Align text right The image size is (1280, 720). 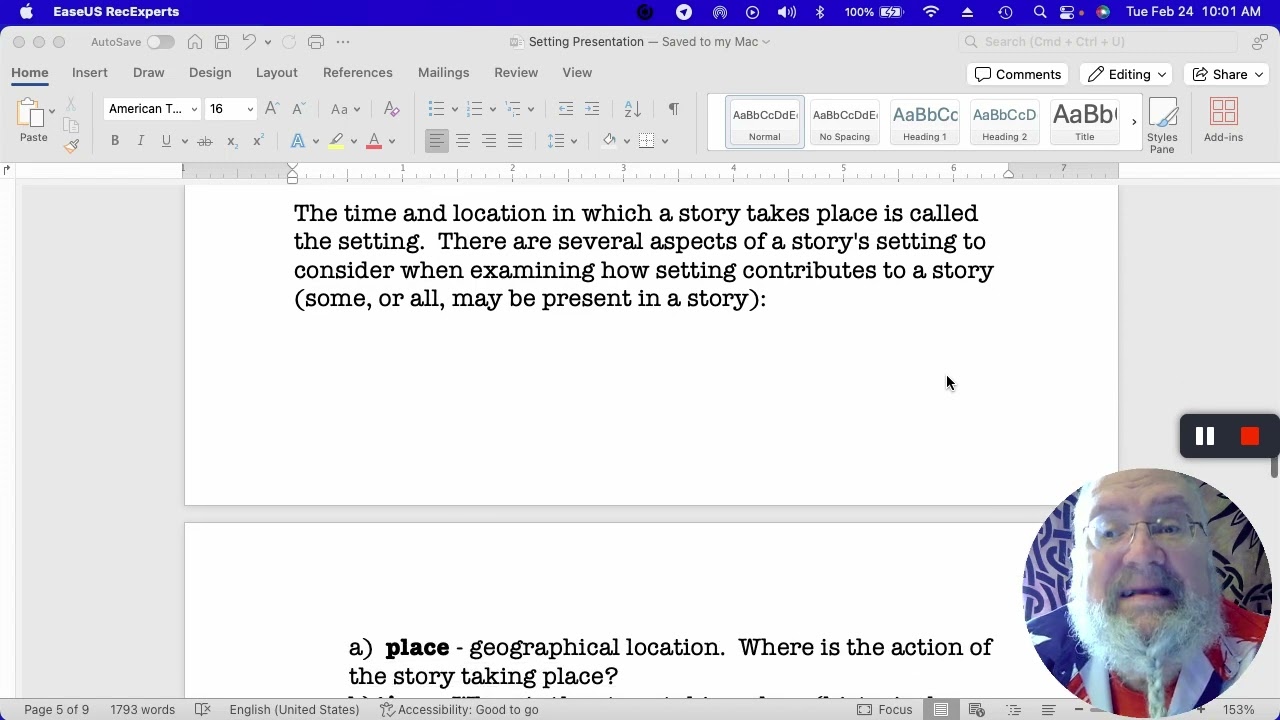coord(489,141)
